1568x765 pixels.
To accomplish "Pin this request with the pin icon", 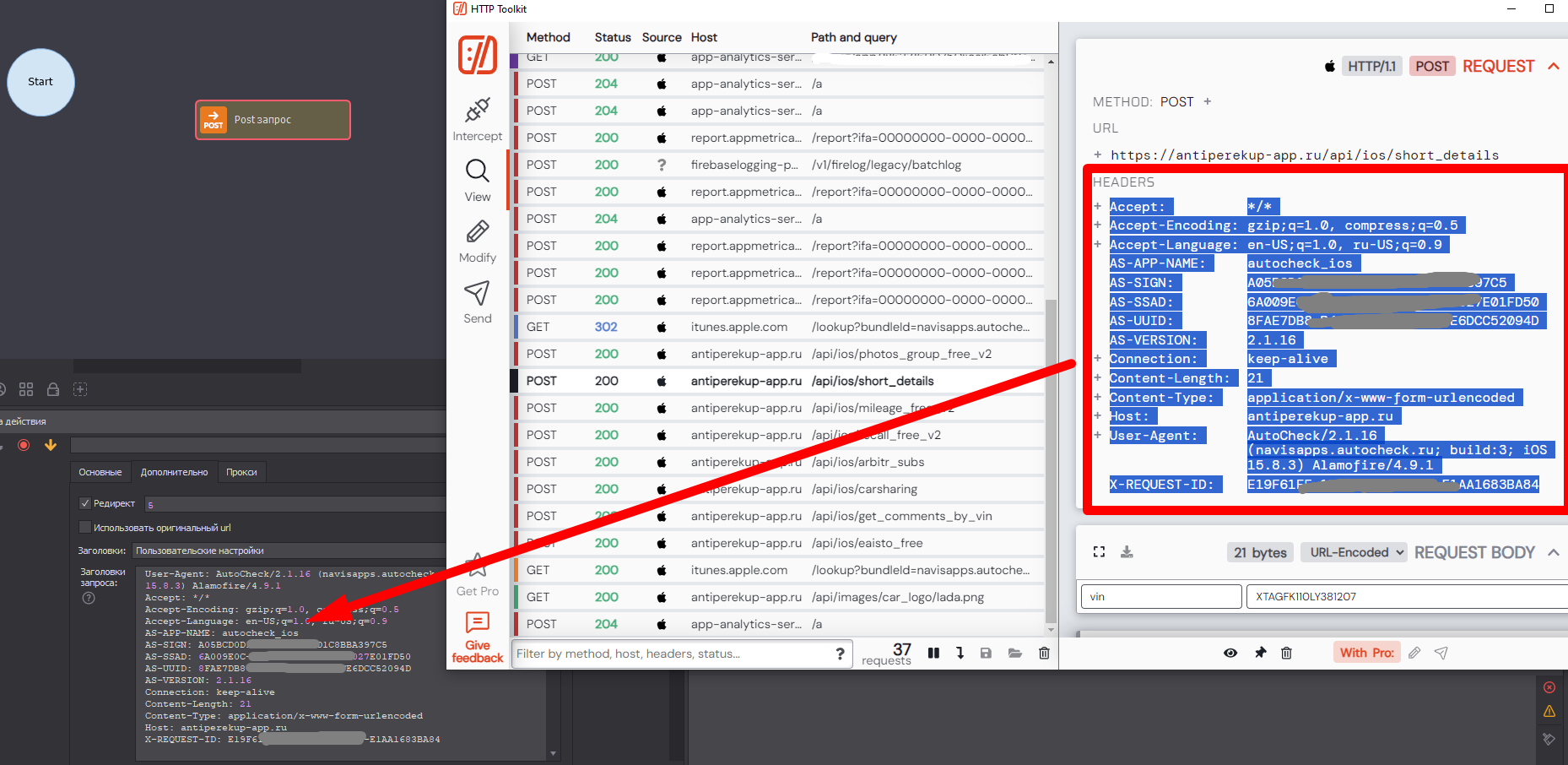I will (1260, 653).
